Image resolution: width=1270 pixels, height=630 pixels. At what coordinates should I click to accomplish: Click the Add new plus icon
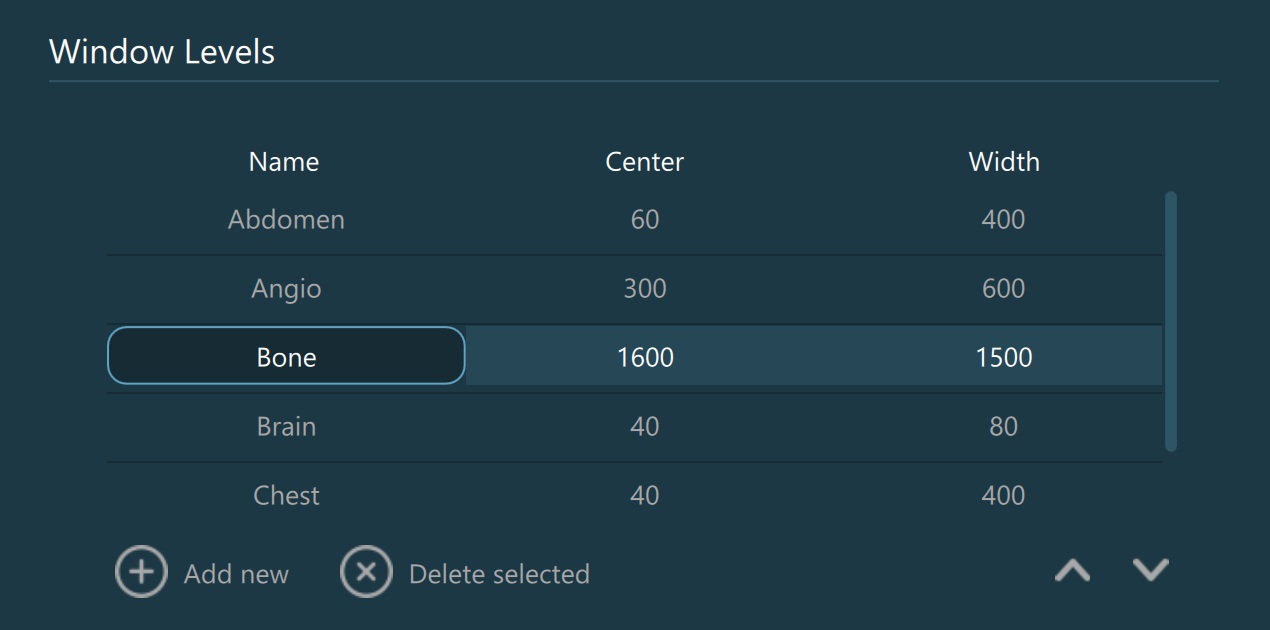[x=141, y=573]
